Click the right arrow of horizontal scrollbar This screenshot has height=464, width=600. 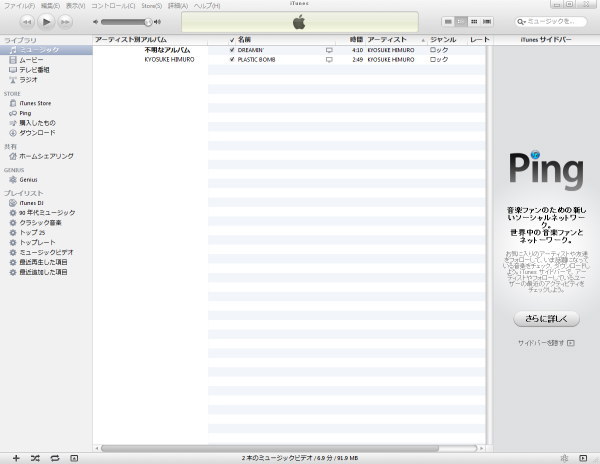point(482,448)
